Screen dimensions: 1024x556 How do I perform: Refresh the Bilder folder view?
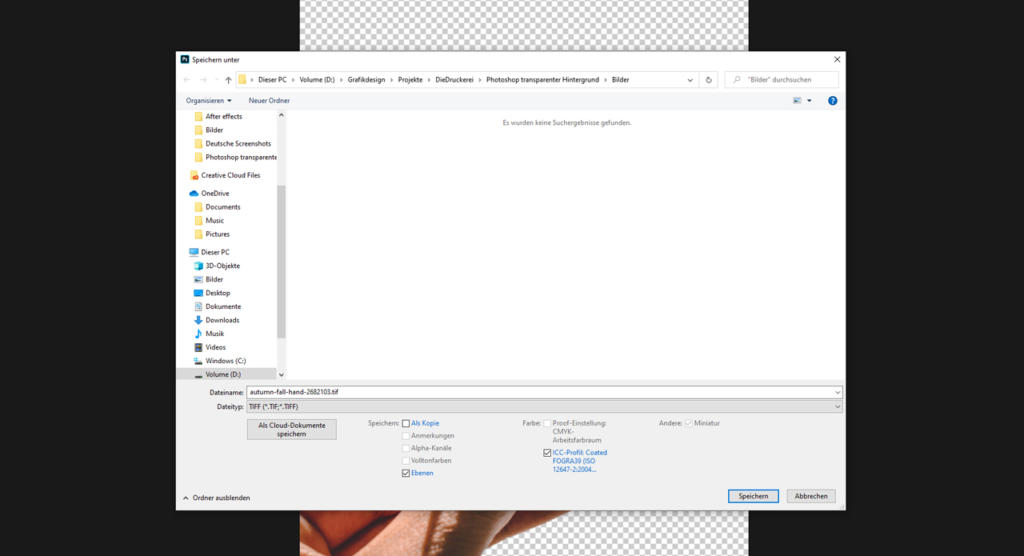pyautogui.click(x=708, y=80)
